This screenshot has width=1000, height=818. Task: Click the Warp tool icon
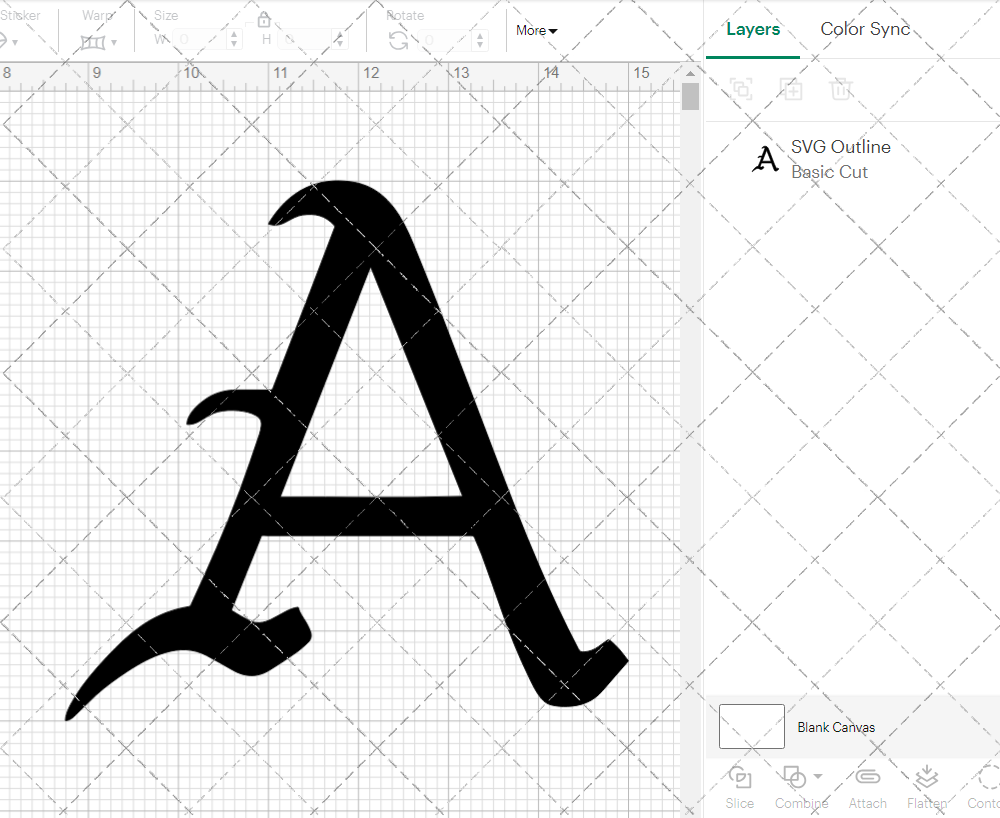pyautogui.click(x=95, y=40)
